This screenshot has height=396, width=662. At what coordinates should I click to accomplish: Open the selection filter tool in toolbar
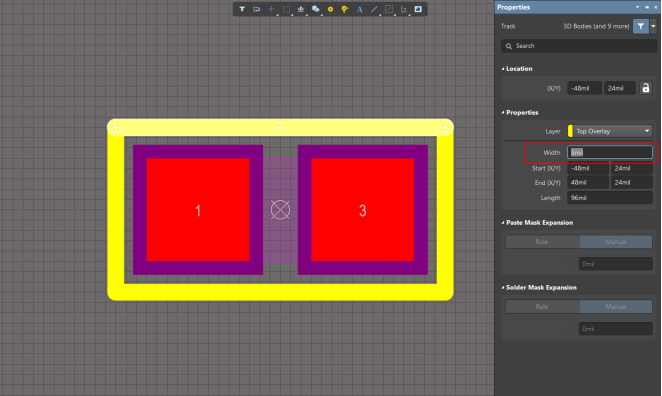pyautogui.click(x=242, y=9)
